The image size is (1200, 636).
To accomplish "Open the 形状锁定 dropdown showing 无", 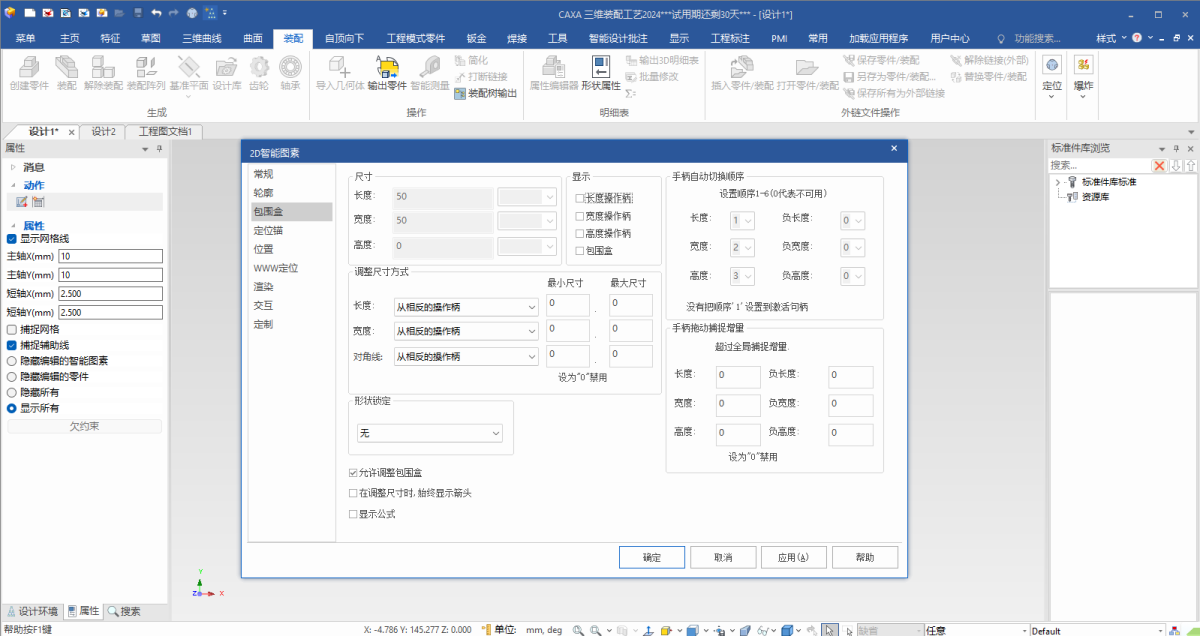I will 430,433.
